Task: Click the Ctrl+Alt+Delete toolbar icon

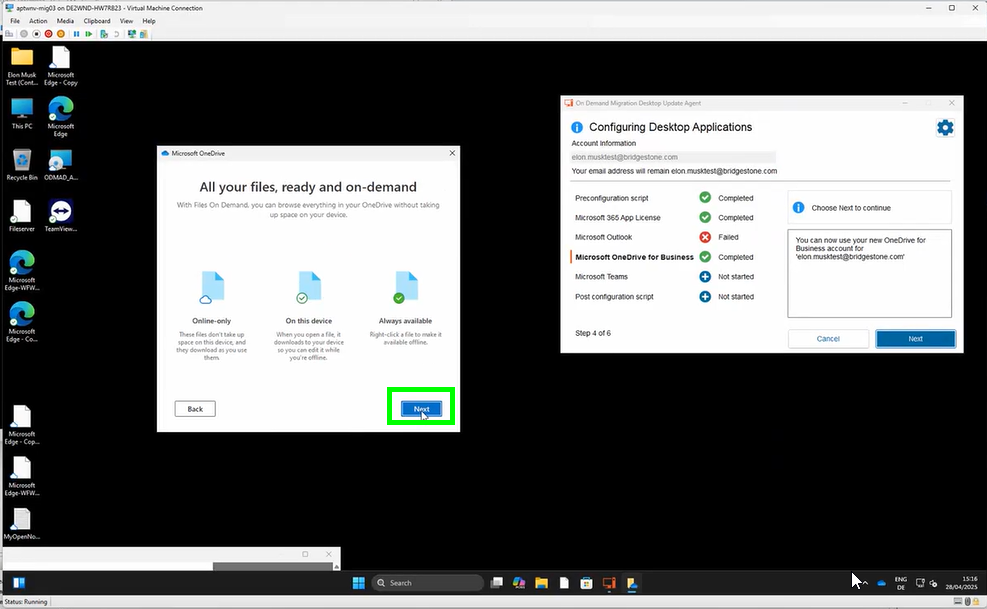Action: [x=9, y=34]
